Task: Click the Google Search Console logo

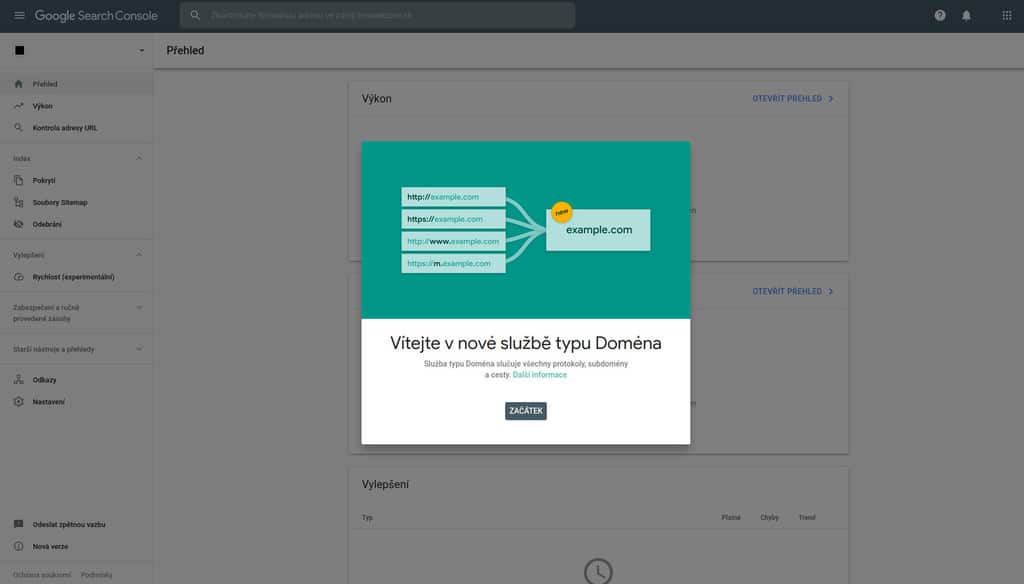Action: (x=96, y=16)
